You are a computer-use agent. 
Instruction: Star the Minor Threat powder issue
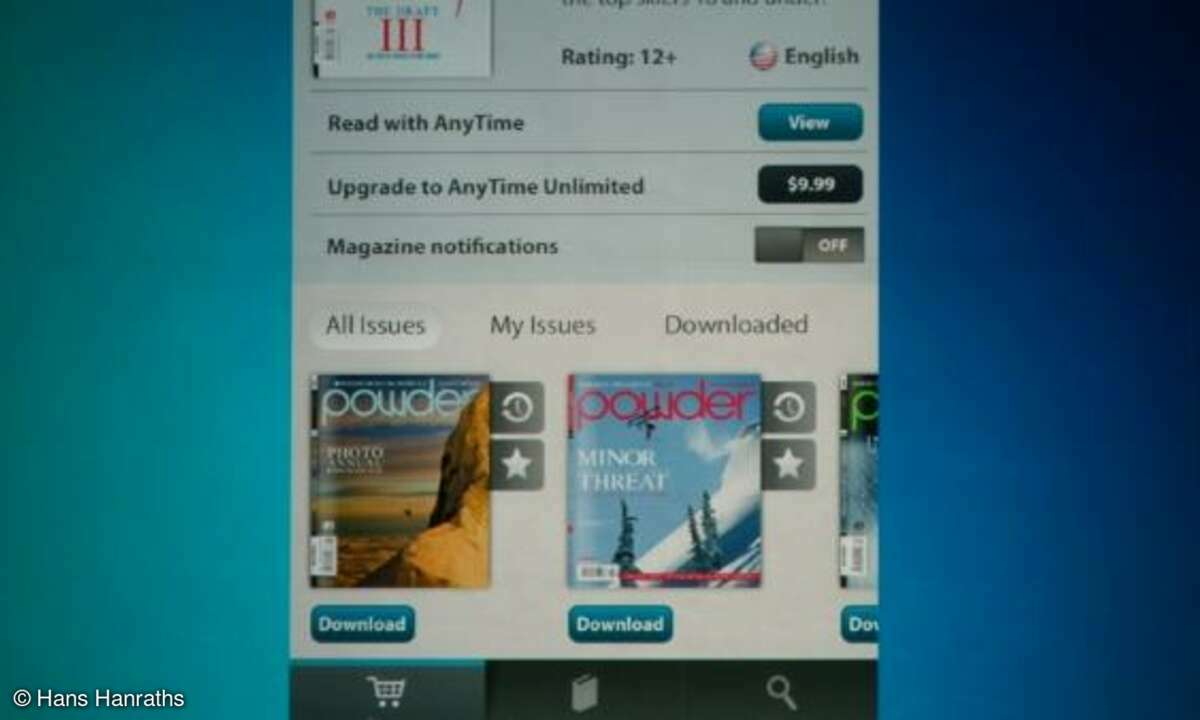click(x=789, y=465)
